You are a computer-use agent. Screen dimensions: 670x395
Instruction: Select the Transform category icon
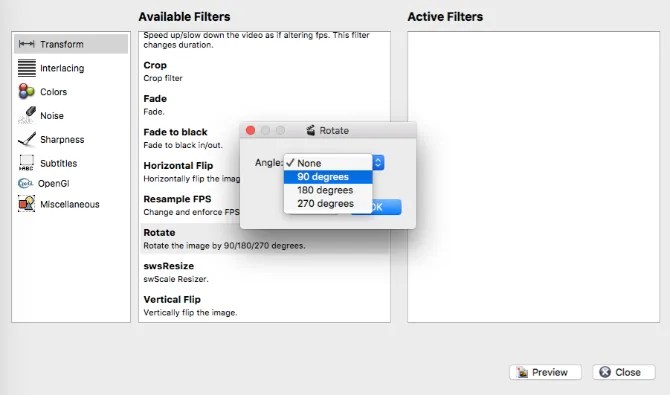26,44
